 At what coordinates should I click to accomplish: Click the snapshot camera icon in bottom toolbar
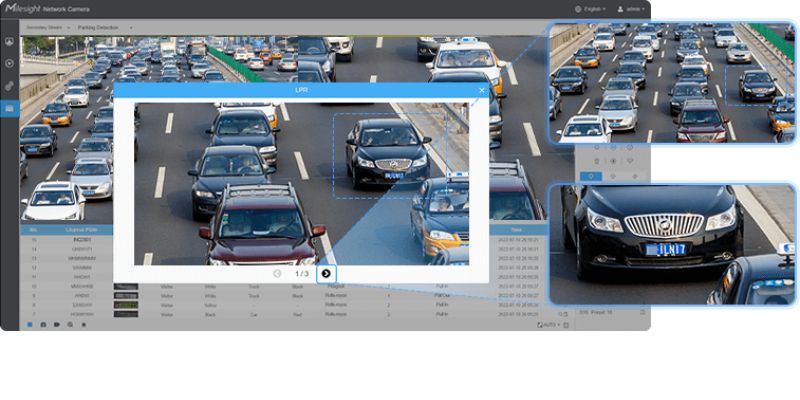click(x=43, y=325)
